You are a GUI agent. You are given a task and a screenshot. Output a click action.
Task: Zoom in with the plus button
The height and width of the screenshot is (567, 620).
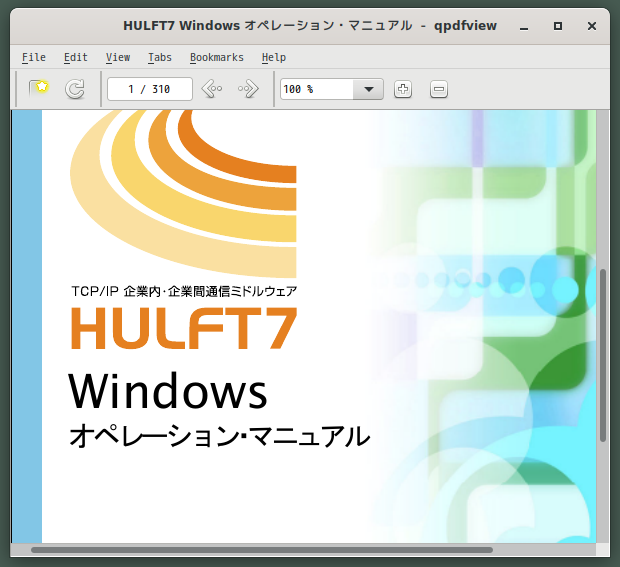(x=403, y=89)
